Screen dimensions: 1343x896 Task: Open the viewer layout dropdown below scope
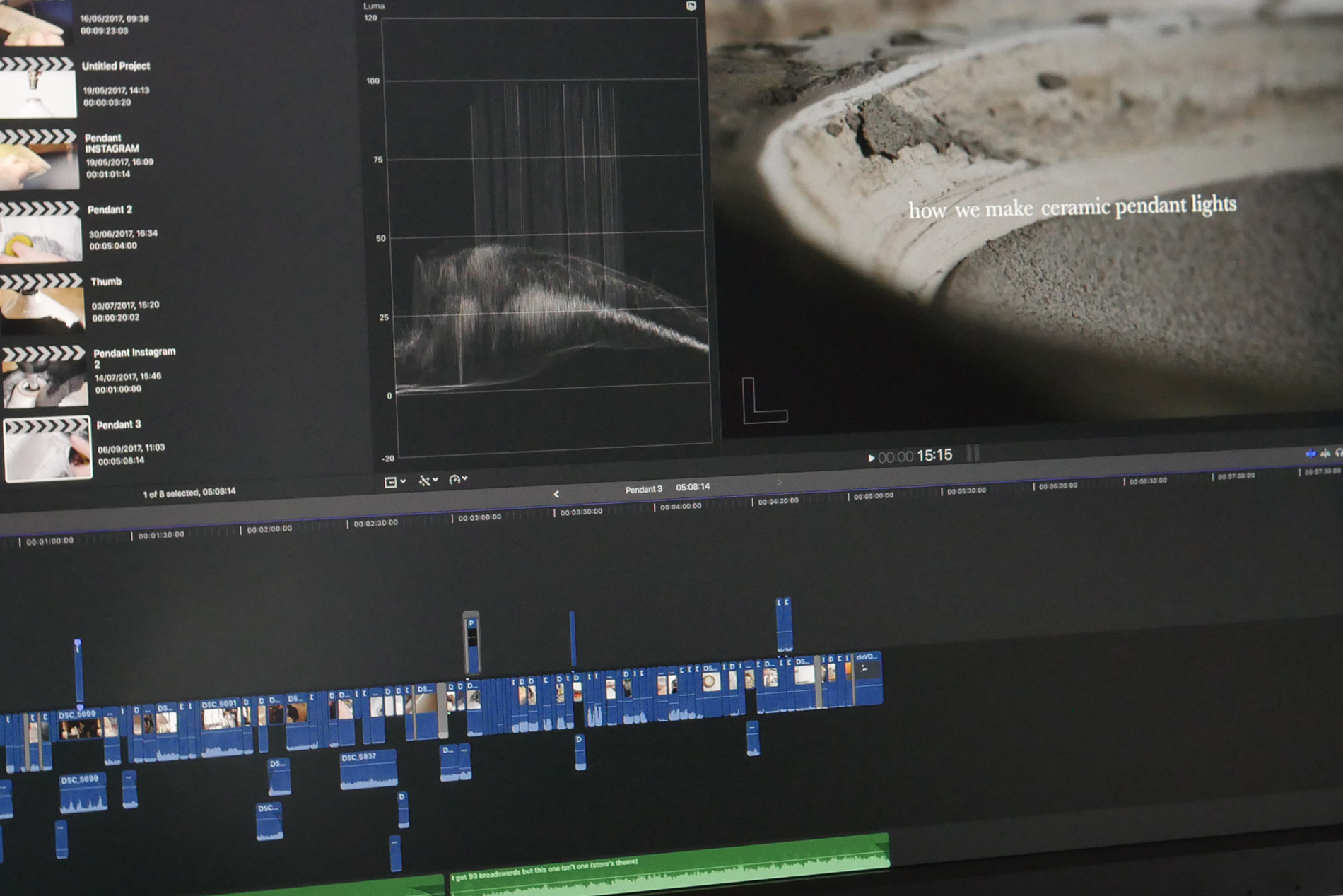394,482
